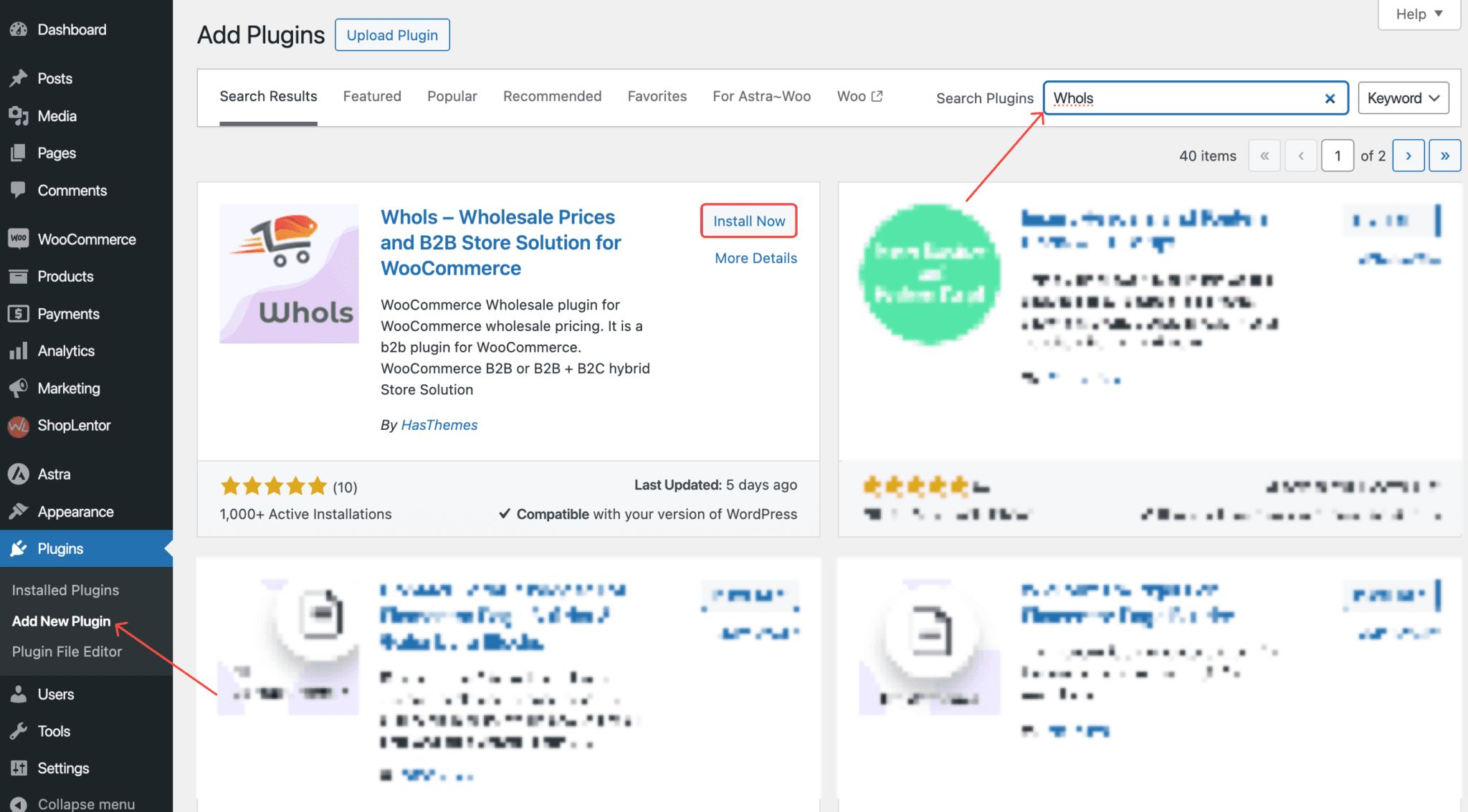This screenshot has width=1468, height=812.
Task: Click the Dashboard gauge icon
Action: [x=18, y=29]
